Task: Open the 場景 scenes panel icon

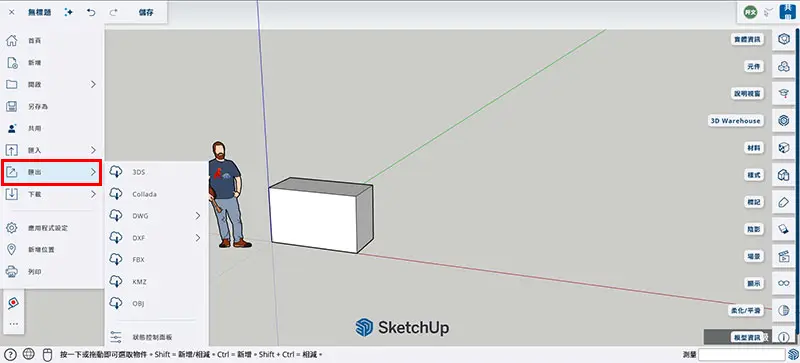Action: pyautogui.click(x=784, y=256)
